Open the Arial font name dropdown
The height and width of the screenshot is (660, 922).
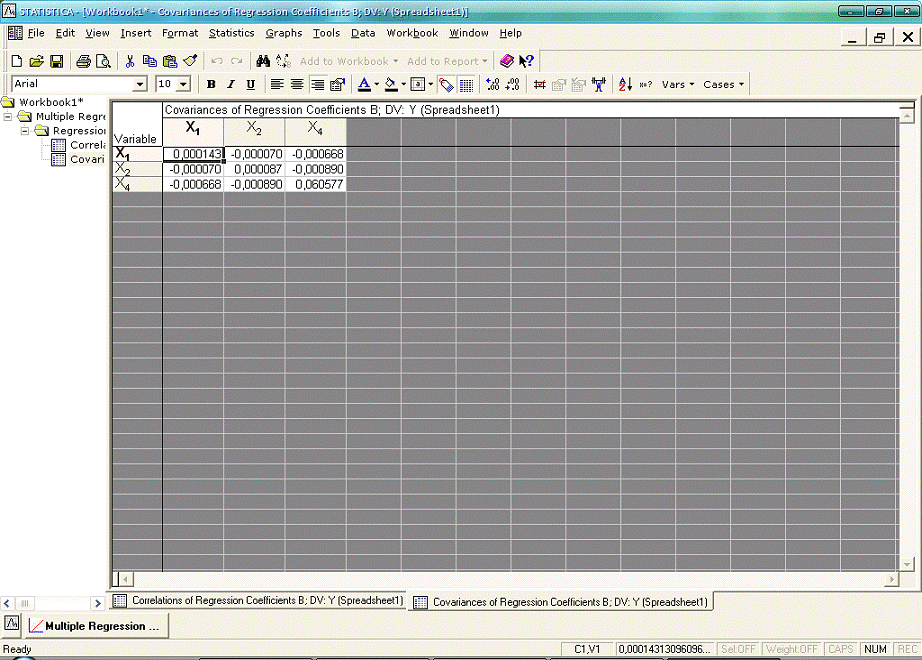tap(139, 85)
